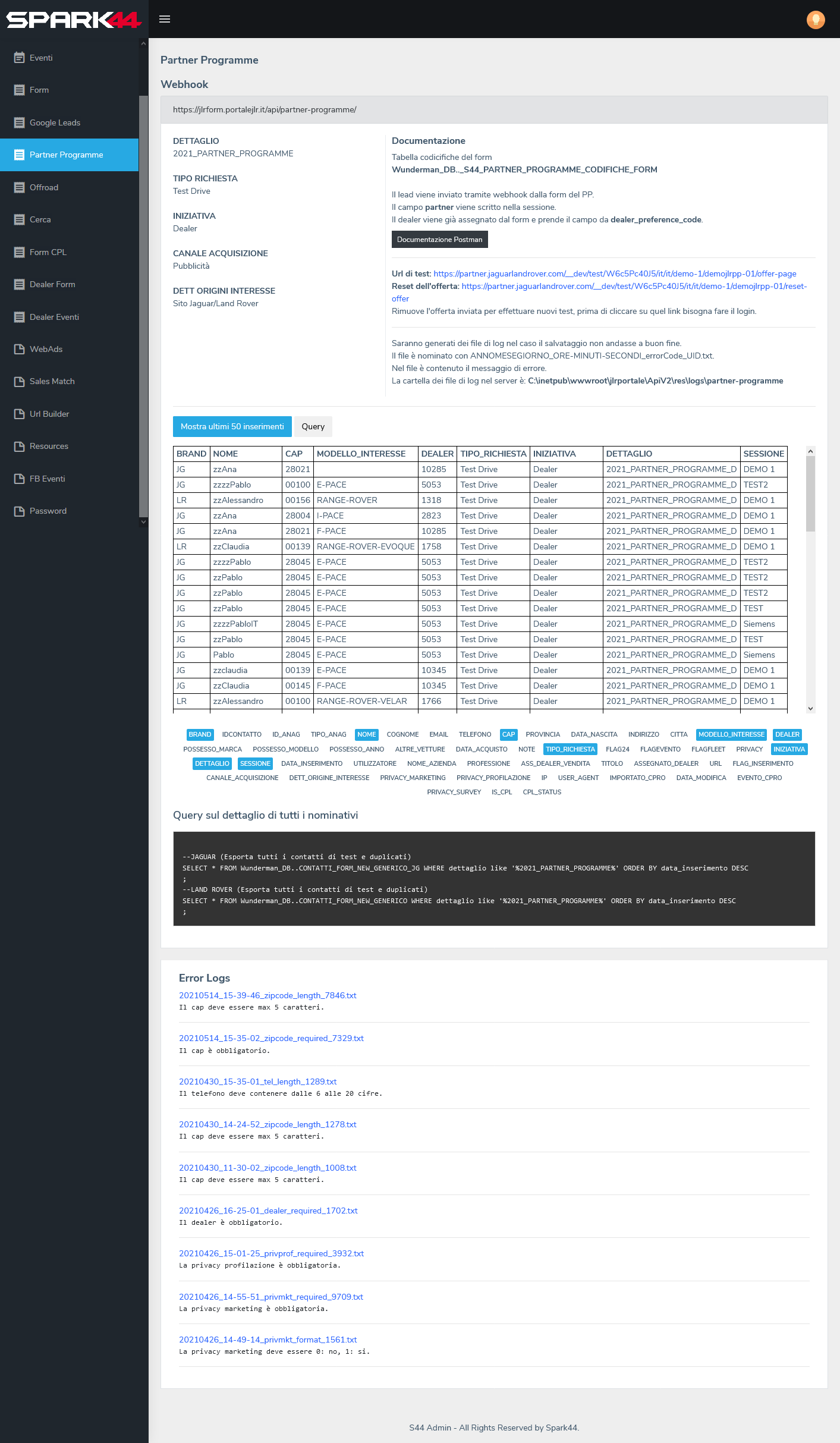
Task: Open the zipcode_required_7329 error log
Action: 271,1038
